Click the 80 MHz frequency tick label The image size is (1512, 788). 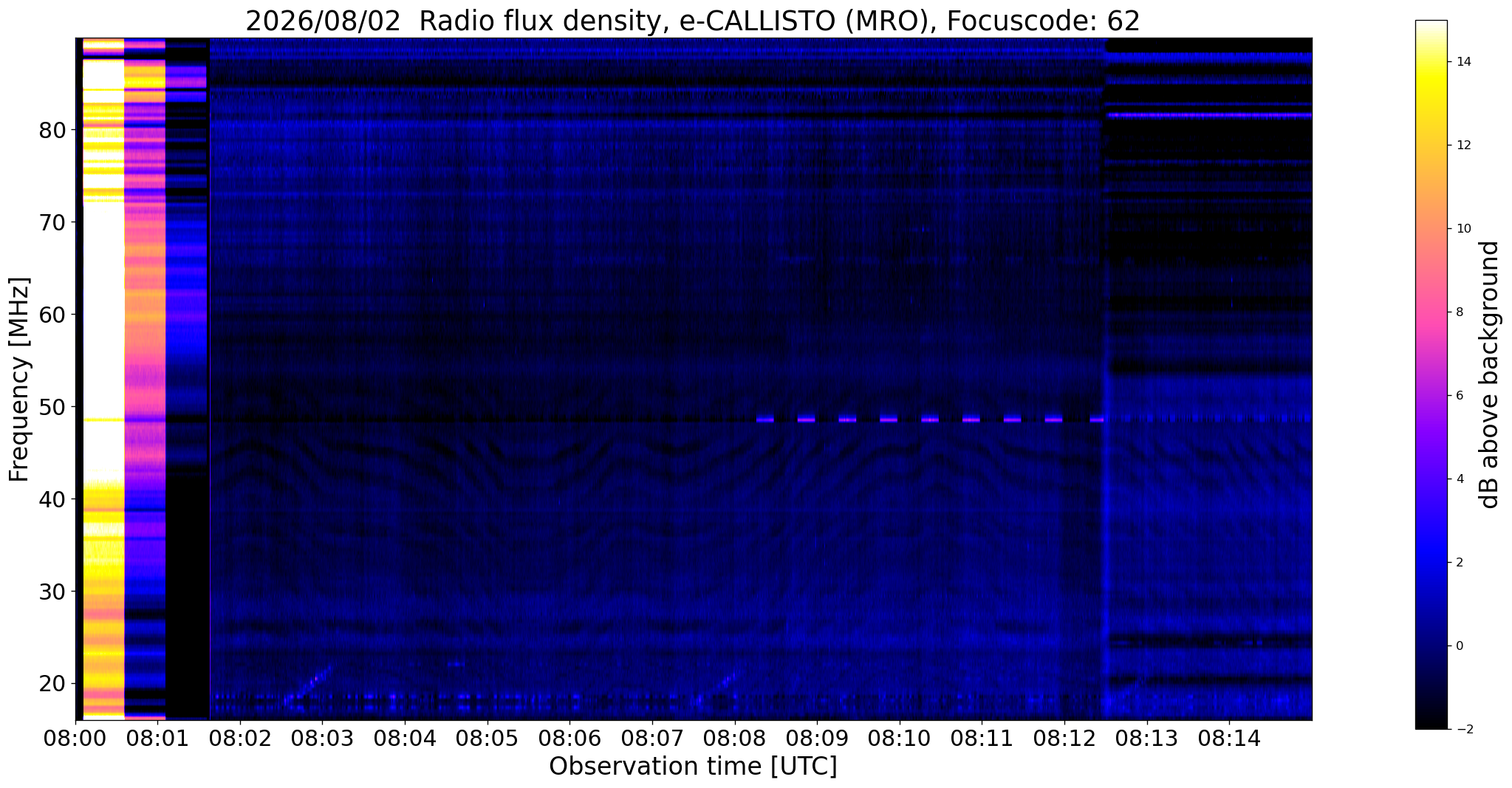tap(52, 130)
